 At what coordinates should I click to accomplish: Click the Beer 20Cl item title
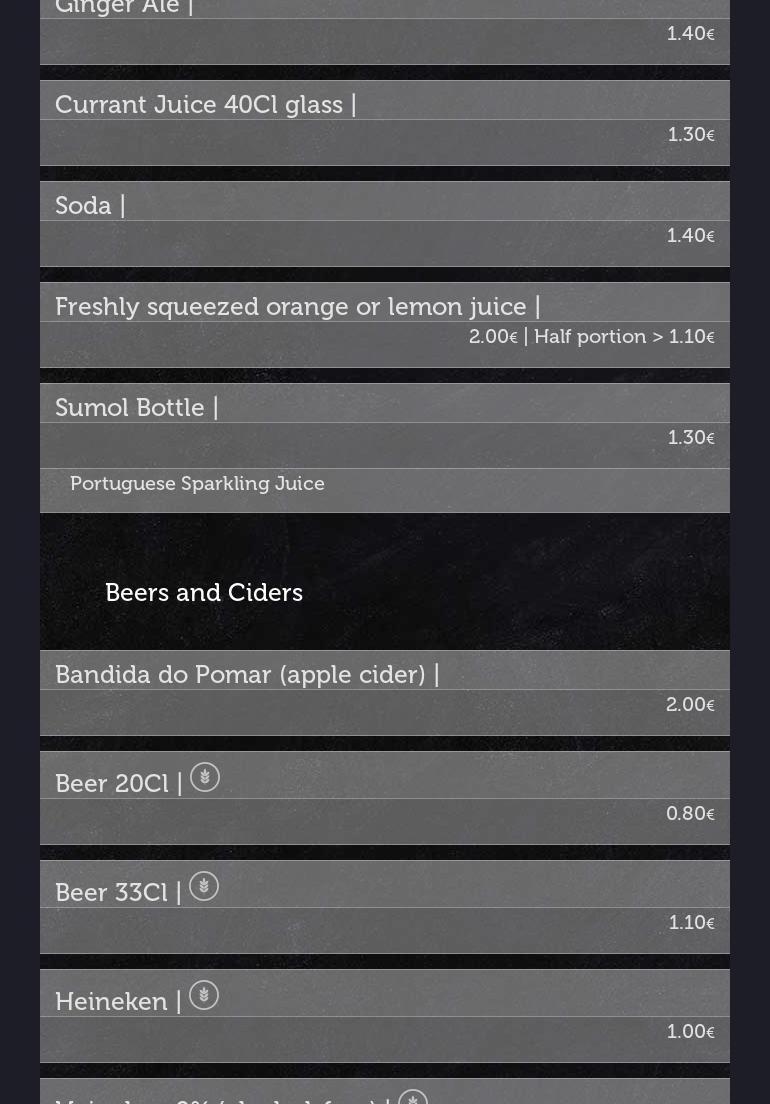(x=112, y=784)
